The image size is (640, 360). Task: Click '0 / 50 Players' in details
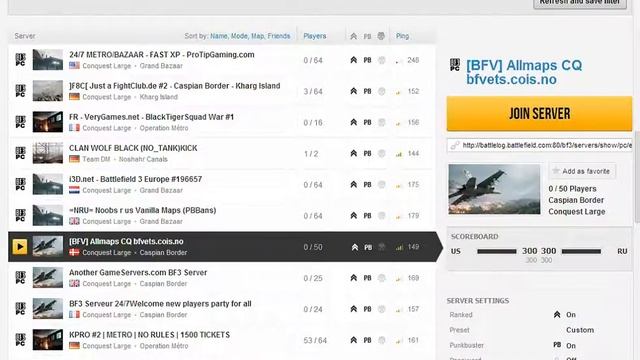click(x=572, y=189)
